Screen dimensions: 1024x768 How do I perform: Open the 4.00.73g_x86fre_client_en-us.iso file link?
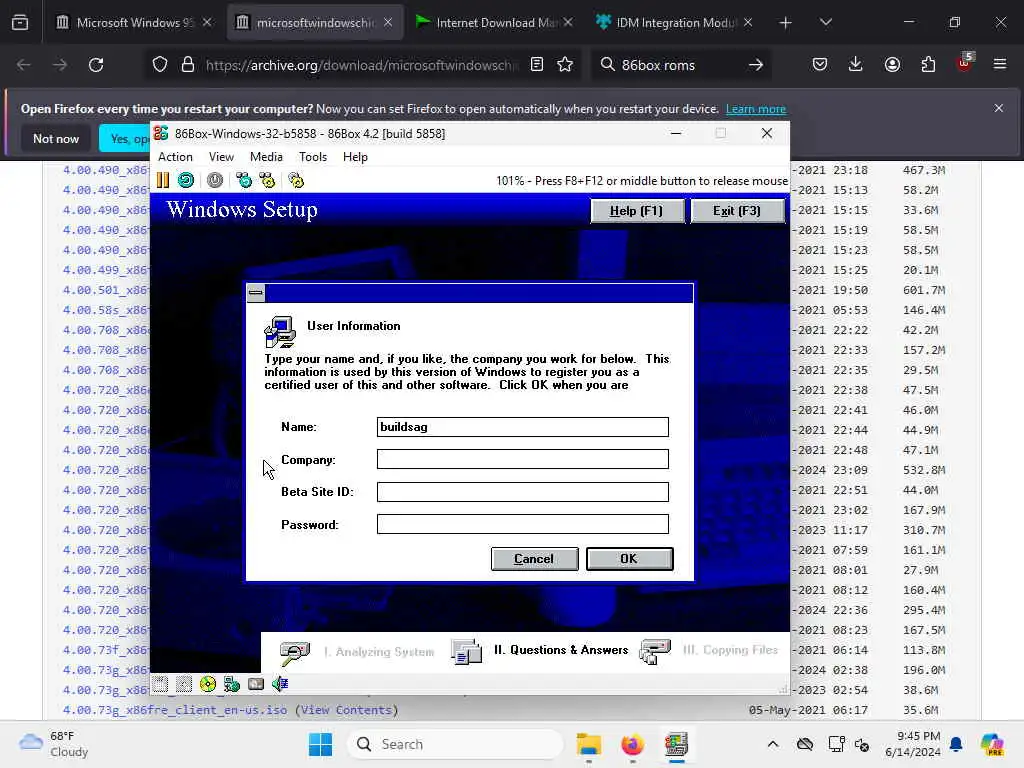[175, 710]
